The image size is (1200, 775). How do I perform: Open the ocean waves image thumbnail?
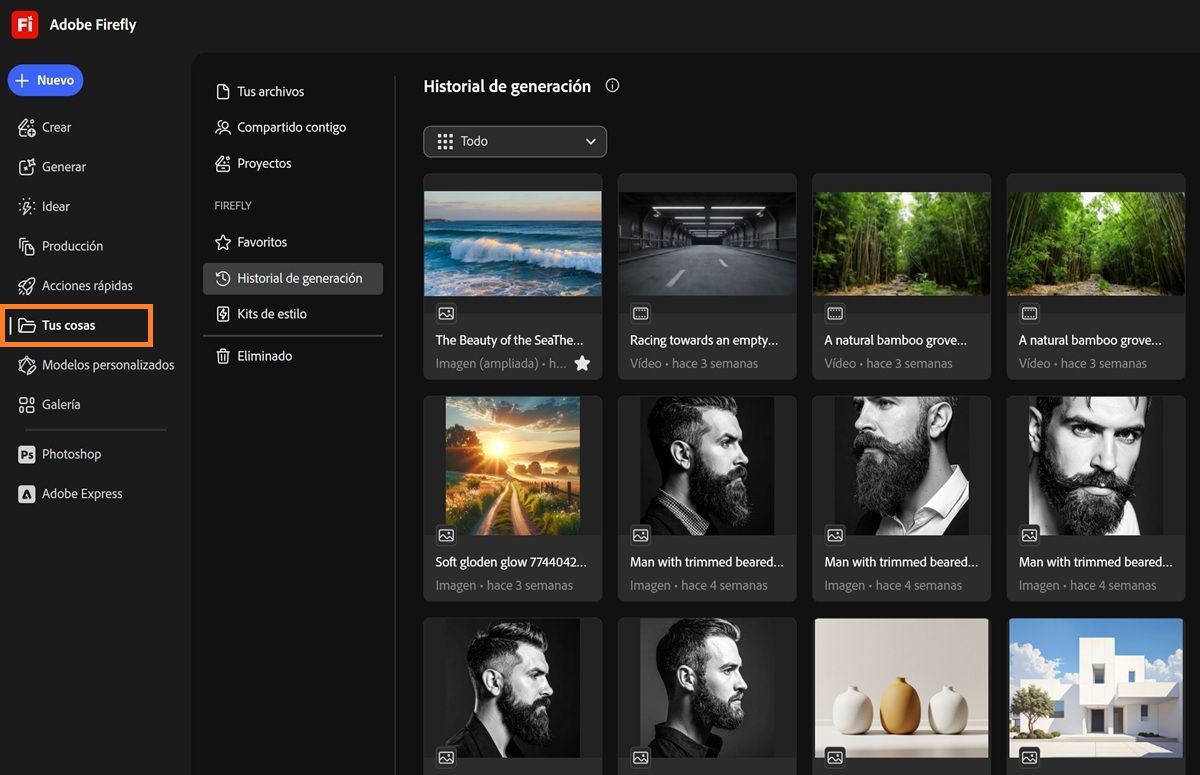pos(513,243)
